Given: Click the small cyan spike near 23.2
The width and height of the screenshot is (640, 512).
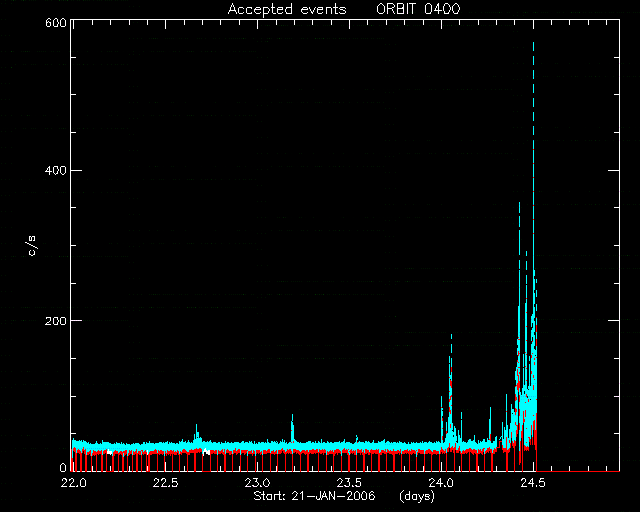Looking at the screenshot, I should coord(292,427).
